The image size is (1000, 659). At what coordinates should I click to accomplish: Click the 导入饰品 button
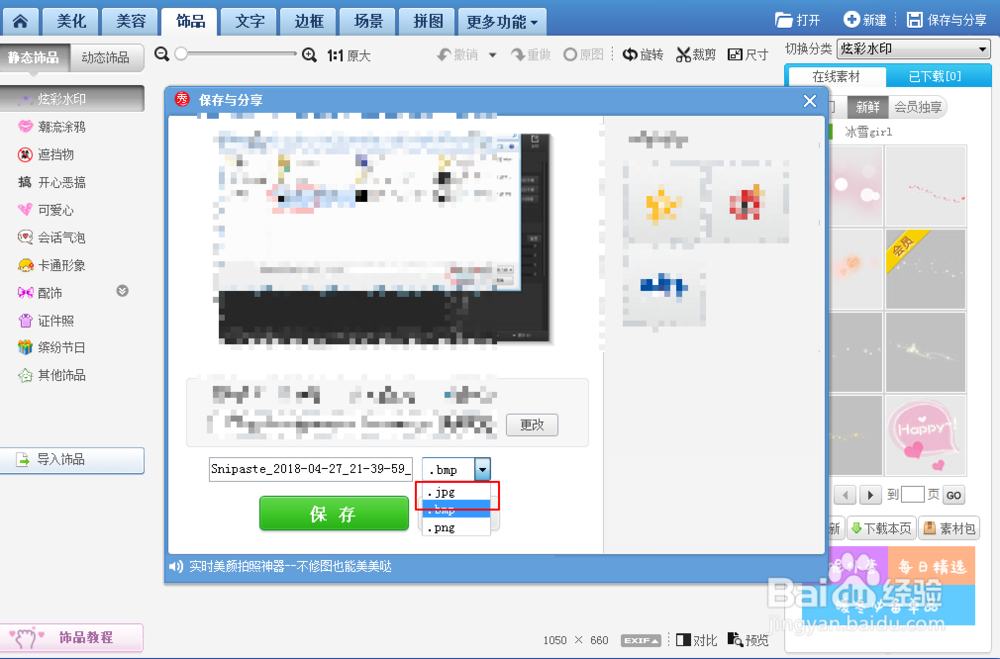[x=71, y=460]
